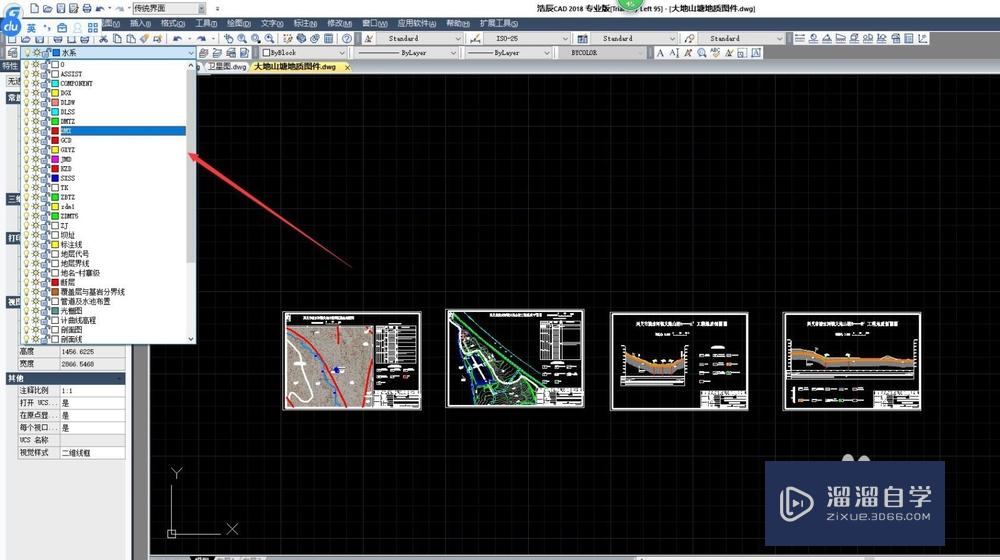Image resolution: width=1000 pixels, height=560 pixels.
Task: Click the Properties palette icon in the toolbar
Action: [287, 39]
